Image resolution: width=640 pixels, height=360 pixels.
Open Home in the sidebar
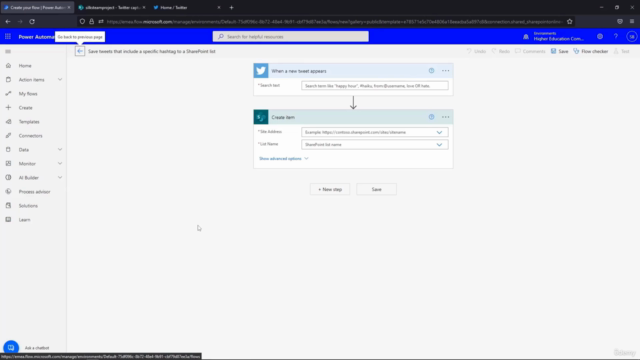(x=25, y=66)
